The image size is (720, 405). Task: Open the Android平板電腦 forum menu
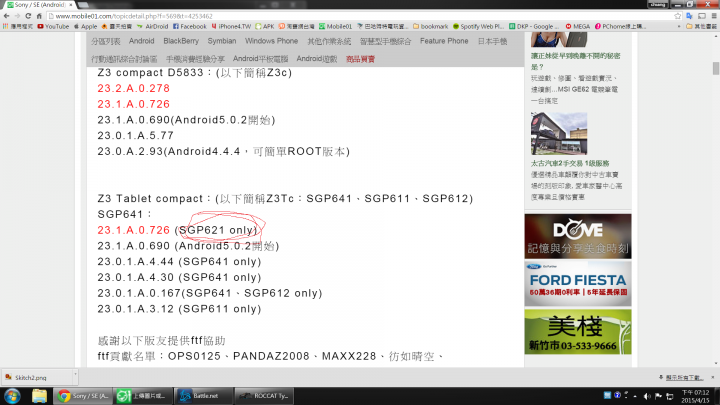tap(260, 59)
